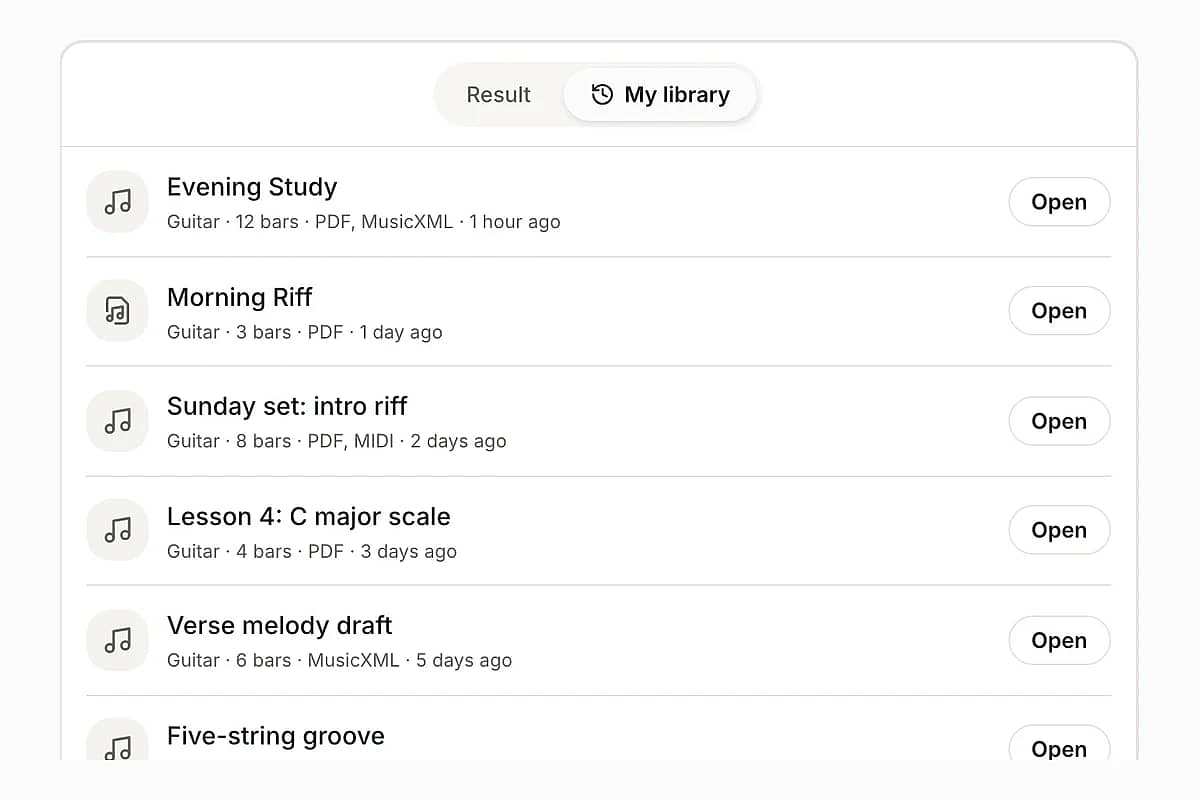The width and height of the screenshot is (1200, 800).
Task: Click the music note icon beside Evening Study
Action: tap(118, 202)
